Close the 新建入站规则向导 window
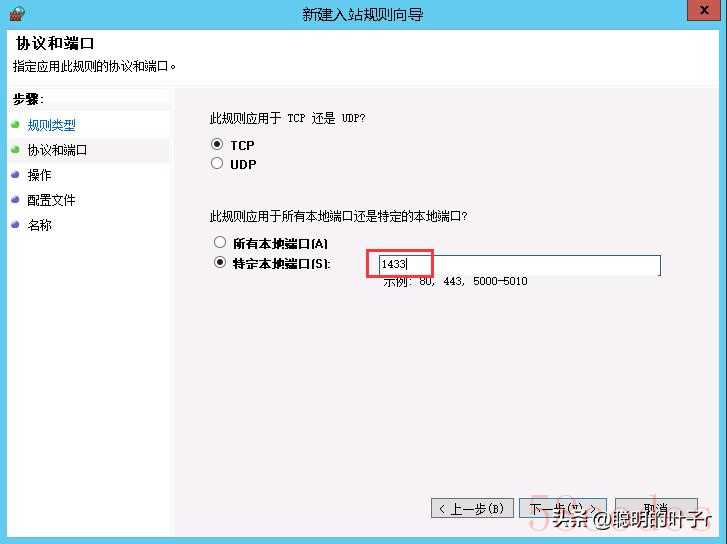 (x=703, y=10)
